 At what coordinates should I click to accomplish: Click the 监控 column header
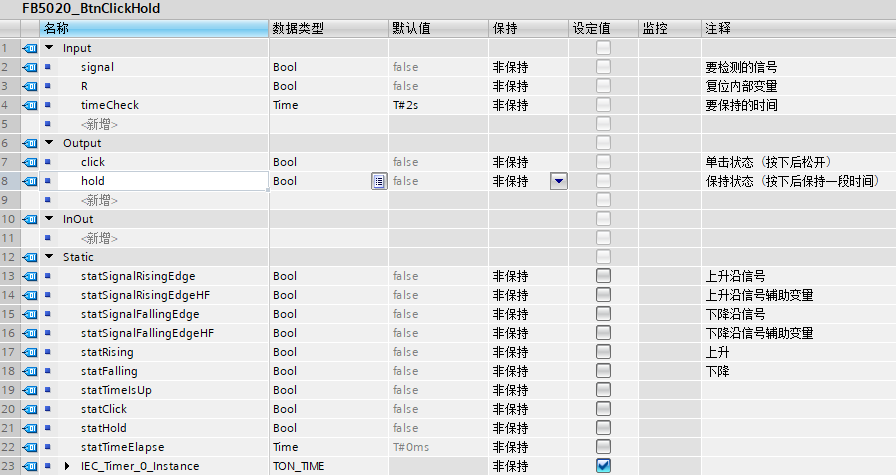coord(670,29)
